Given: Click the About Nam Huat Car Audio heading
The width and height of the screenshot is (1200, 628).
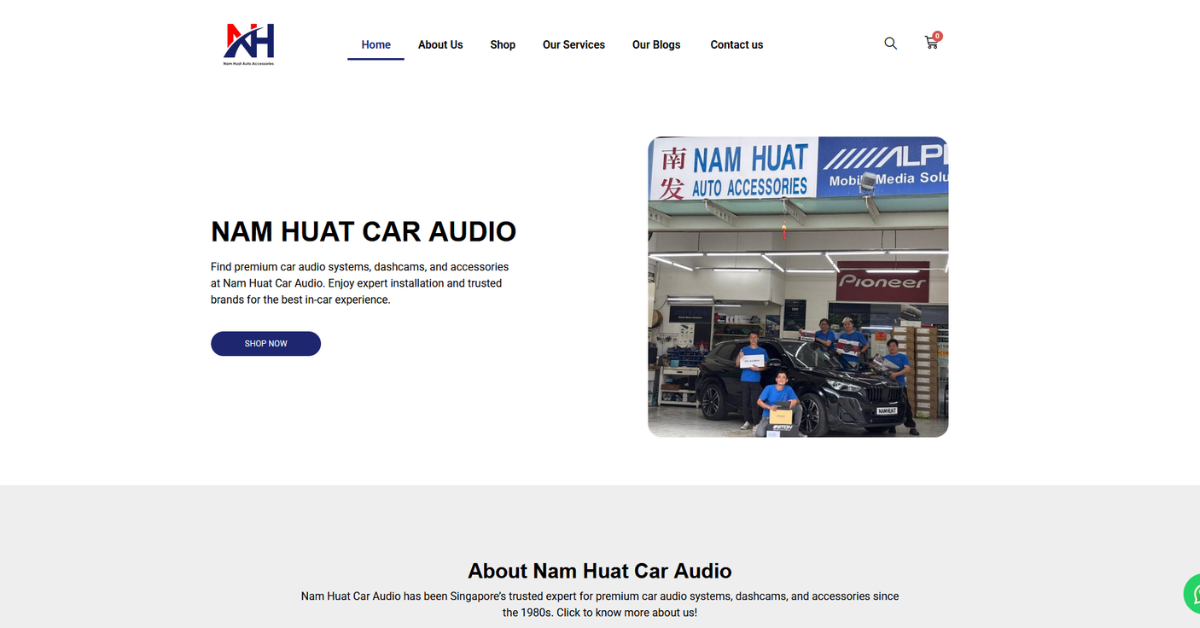Looking at the screenshot, I should point(600,571).
